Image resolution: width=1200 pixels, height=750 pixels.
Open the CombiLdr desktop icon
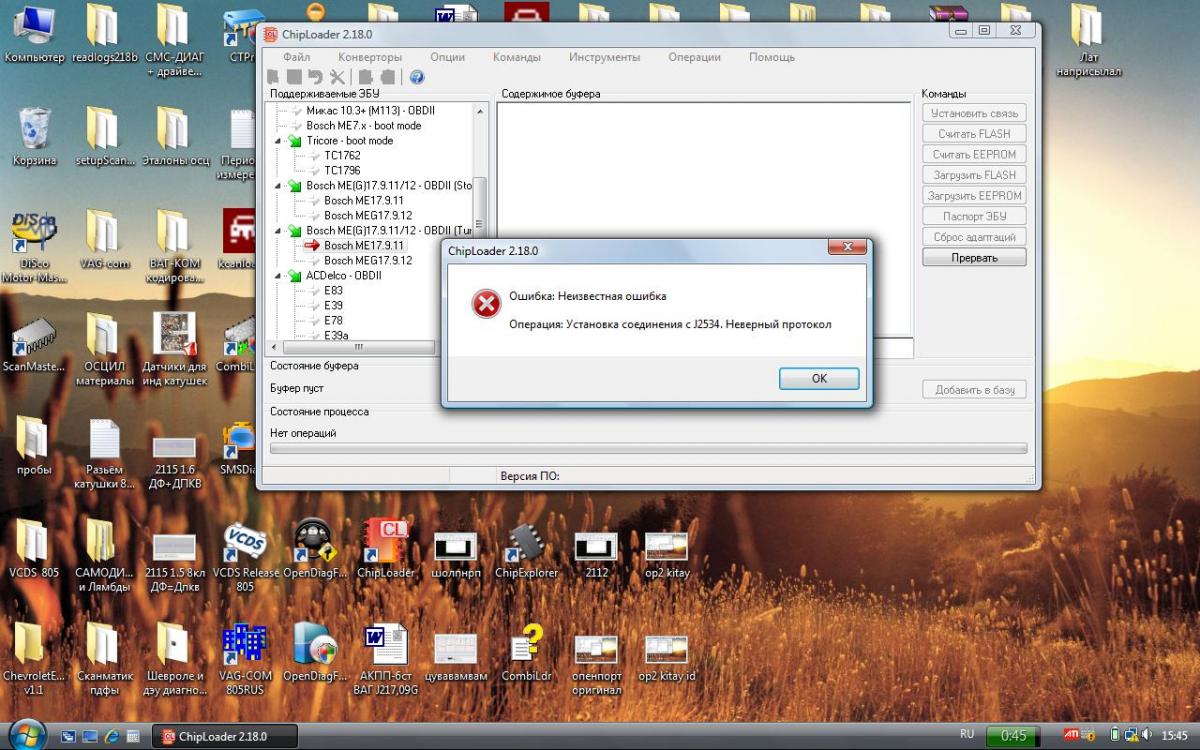pos(526,653)
